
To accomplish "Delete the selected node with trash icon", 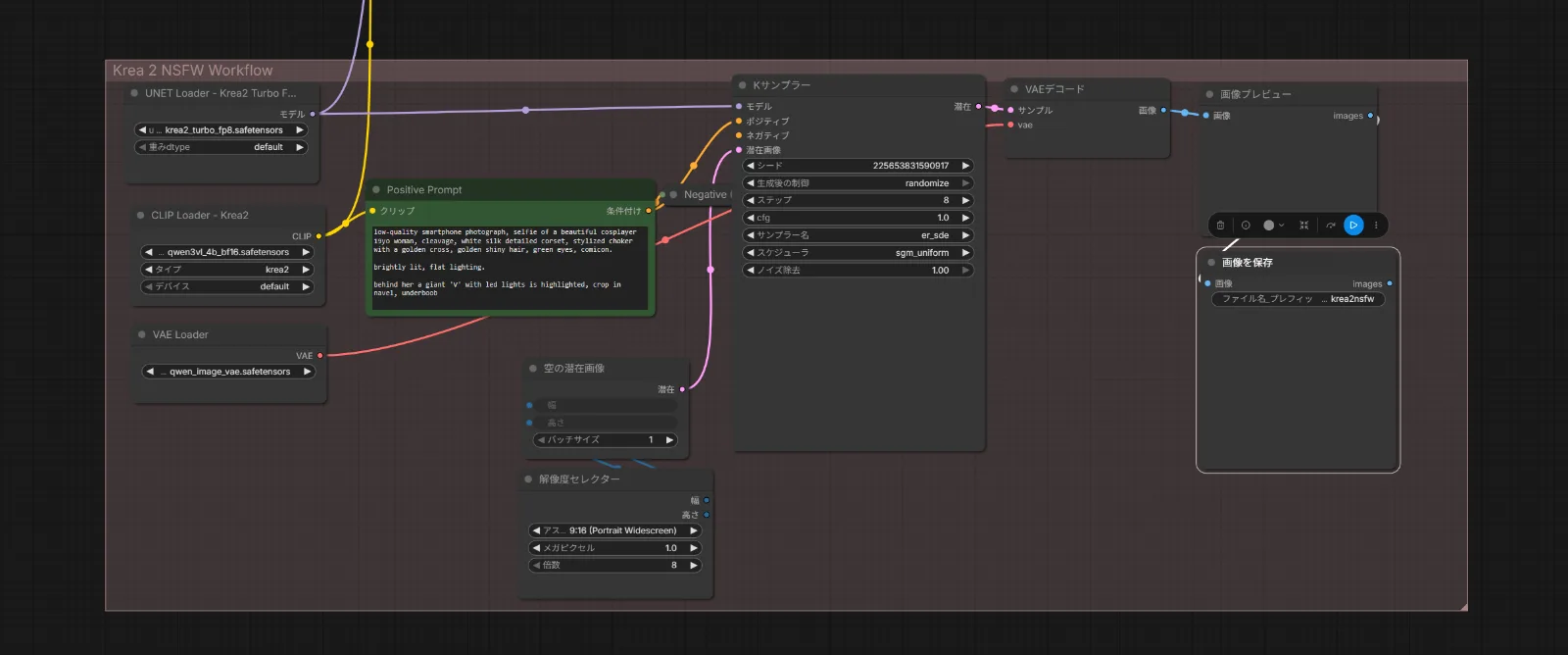I will (1220, 226).
